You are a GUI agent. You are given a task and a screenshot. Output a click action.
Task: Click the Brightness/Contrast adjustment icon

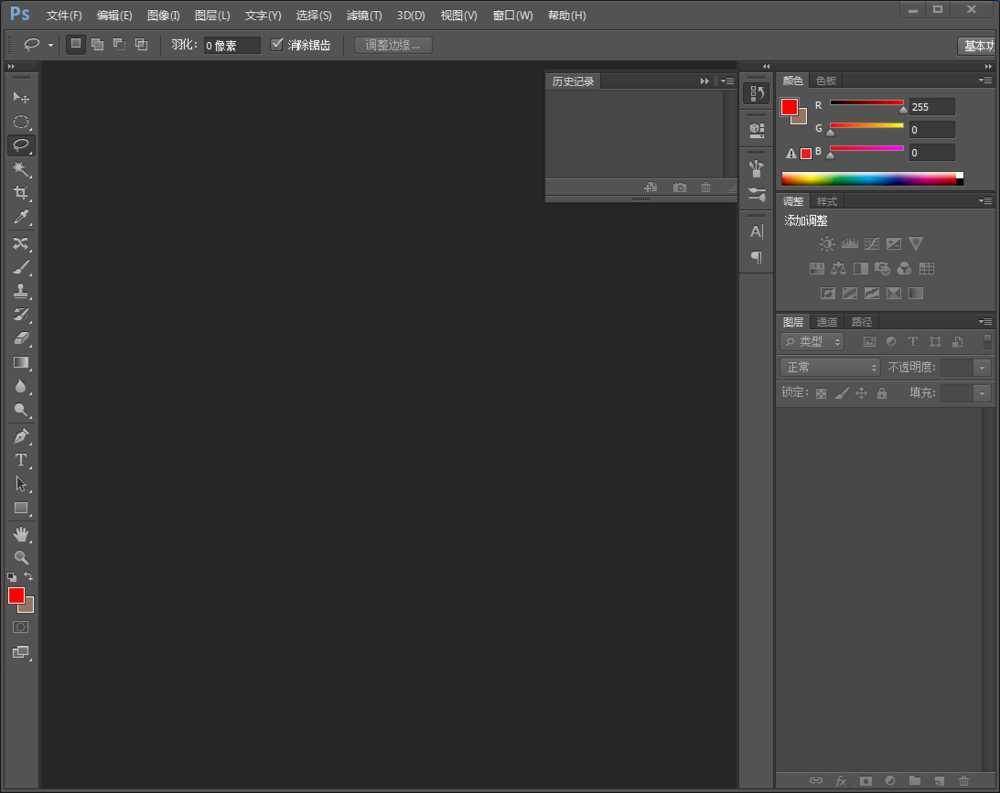[x=827, y=244]
